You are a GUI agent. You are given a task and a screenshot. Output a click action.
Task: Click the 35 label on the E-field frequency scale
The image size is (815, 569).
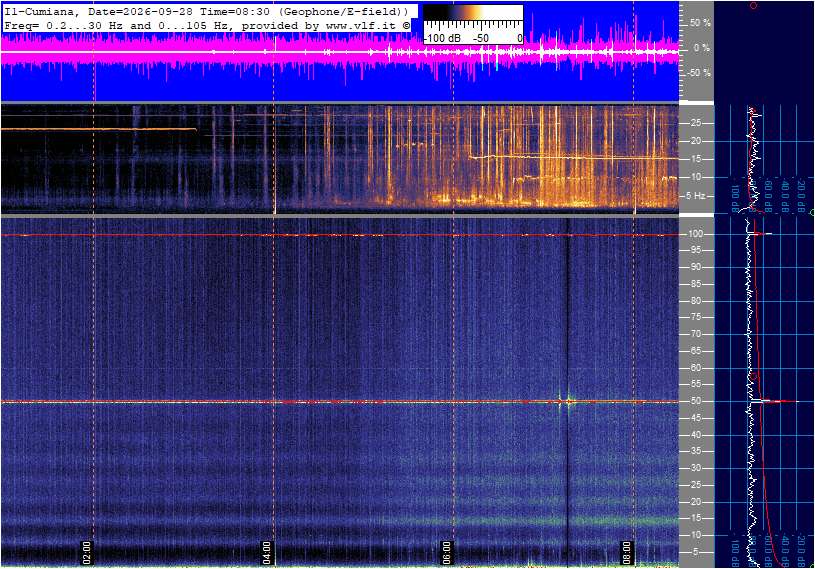tap(695, 451)
